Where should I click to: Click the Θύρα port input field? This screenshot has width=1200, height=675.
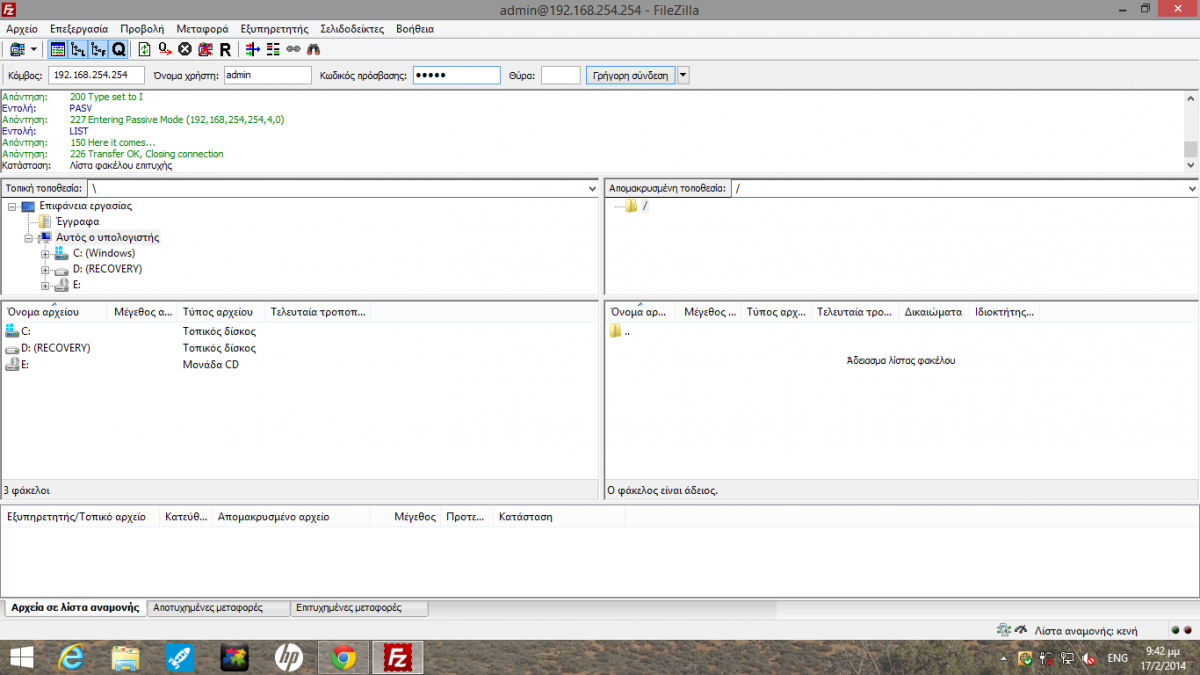560,75
